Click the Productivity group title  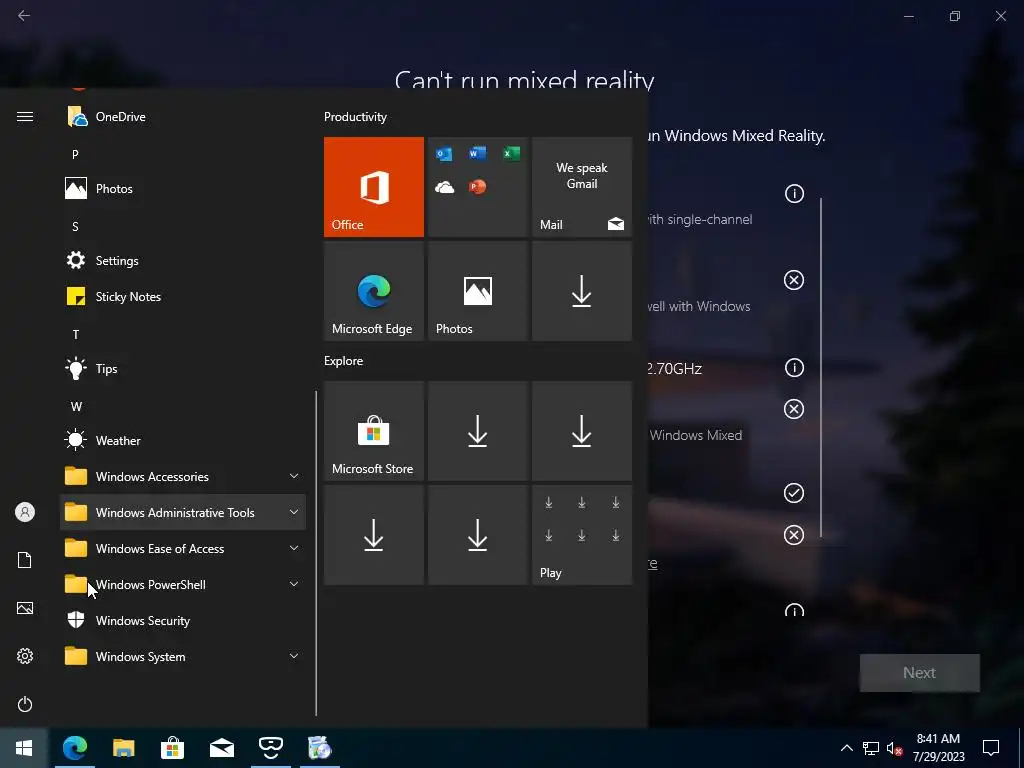click(x=355, y=117)
